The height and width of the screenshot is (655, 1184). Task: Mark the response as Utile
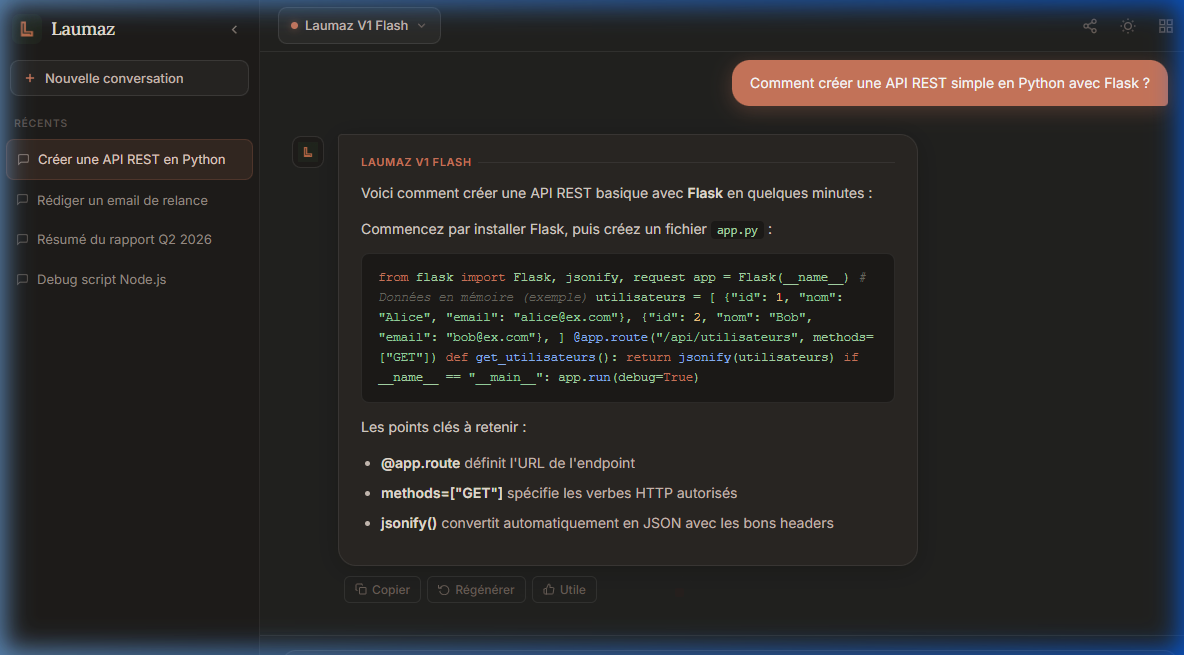coord(564,590)
